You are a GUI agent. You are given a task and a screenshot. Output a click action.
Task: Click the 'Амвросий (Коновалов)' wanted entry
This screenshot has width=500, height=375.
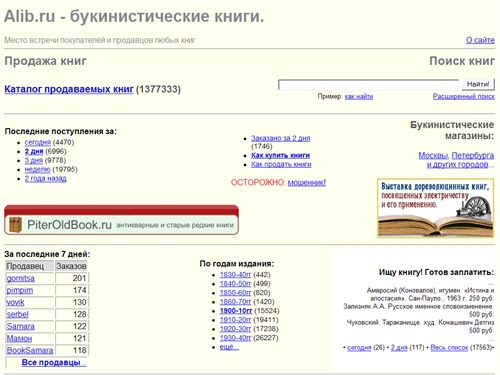[430, 294]
